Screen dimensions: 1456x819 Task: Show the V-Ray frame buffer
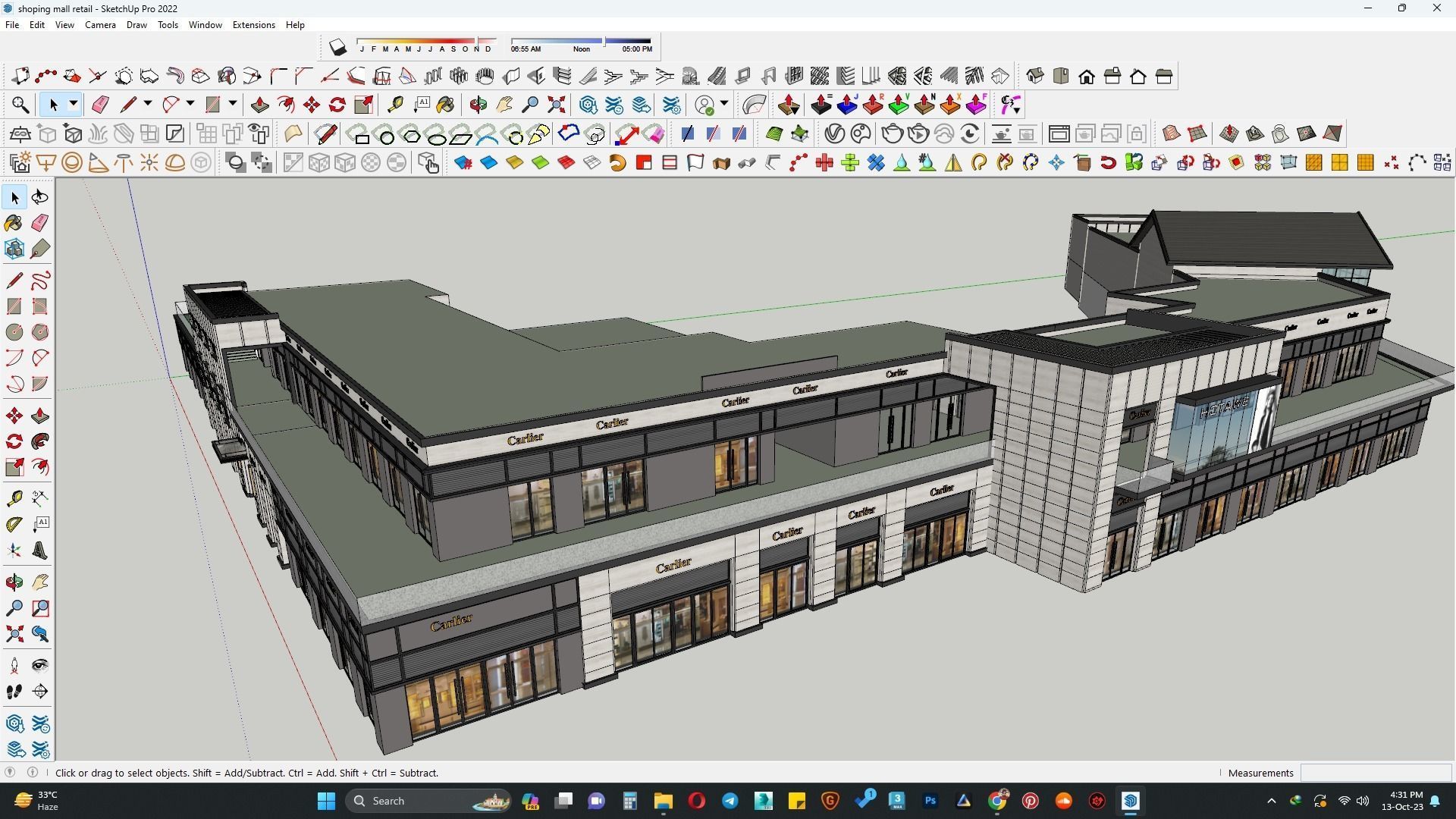coord(1059,134)
